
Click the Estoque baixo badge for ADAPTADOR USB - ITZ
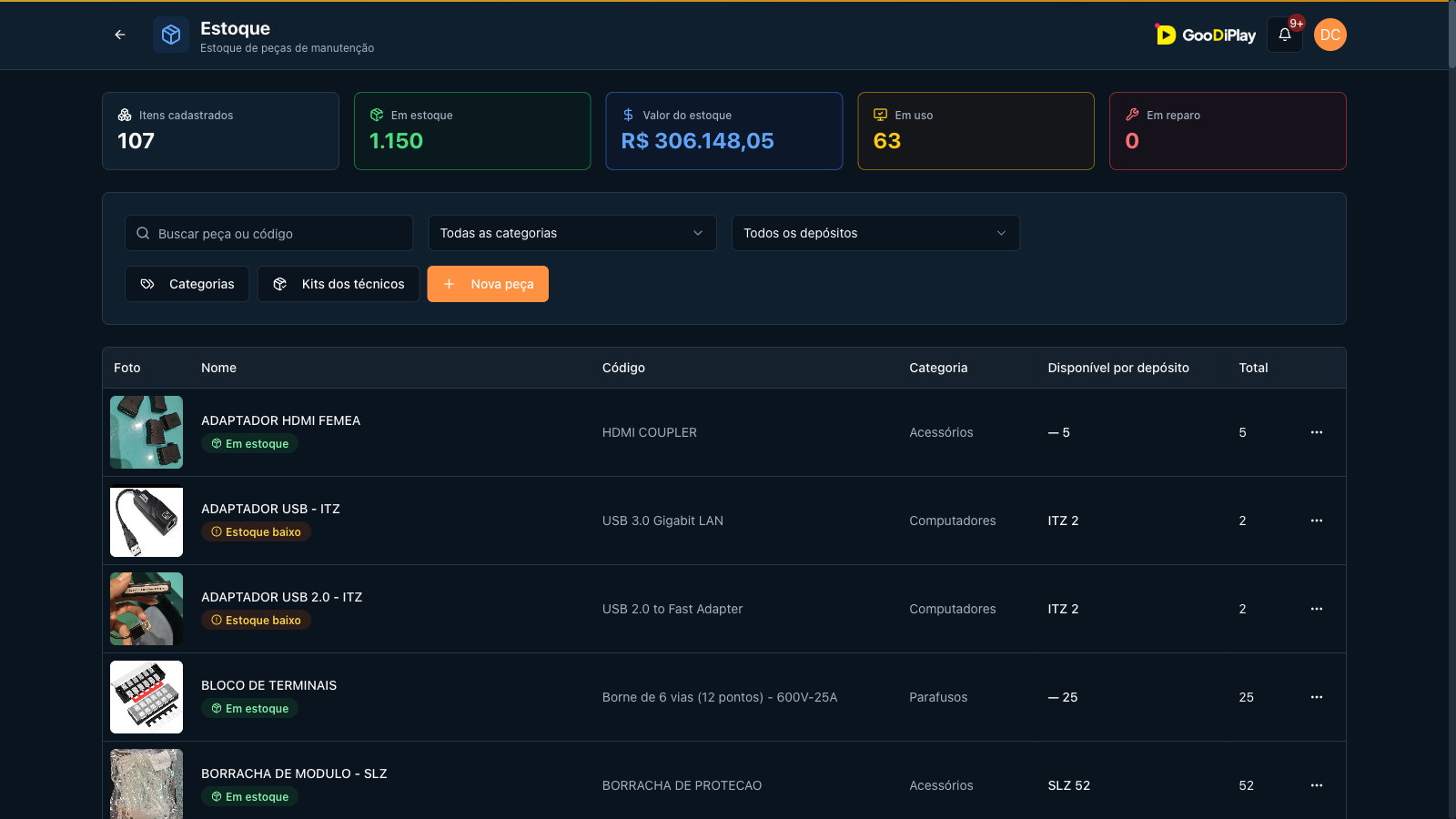256,531
